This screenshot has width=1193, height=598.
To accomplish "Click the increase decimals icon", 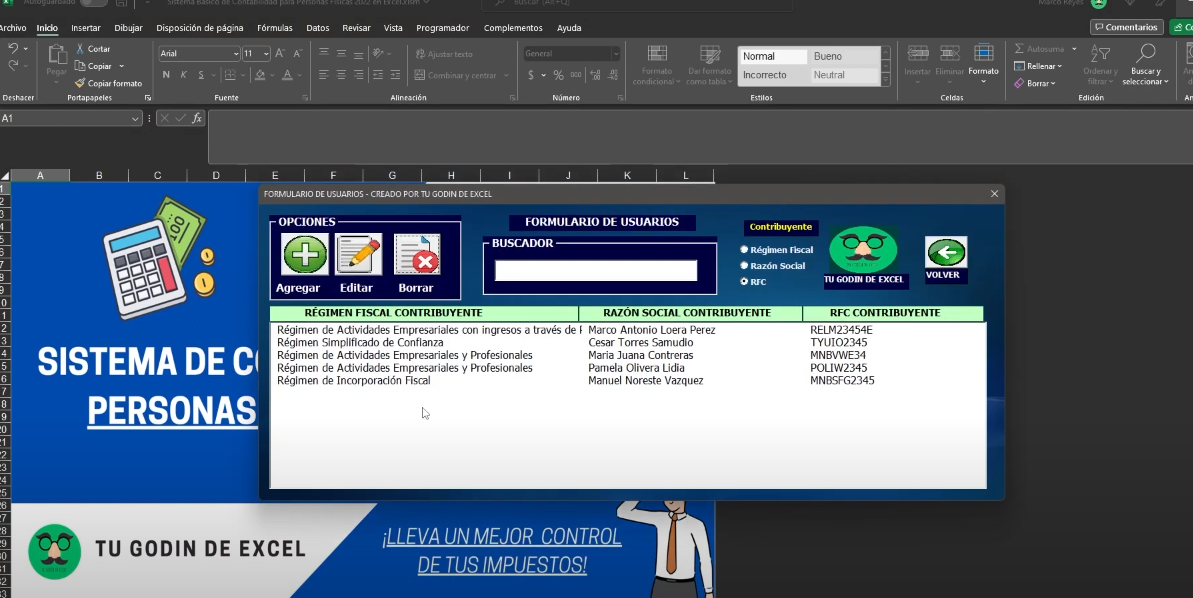I will 595,75.
